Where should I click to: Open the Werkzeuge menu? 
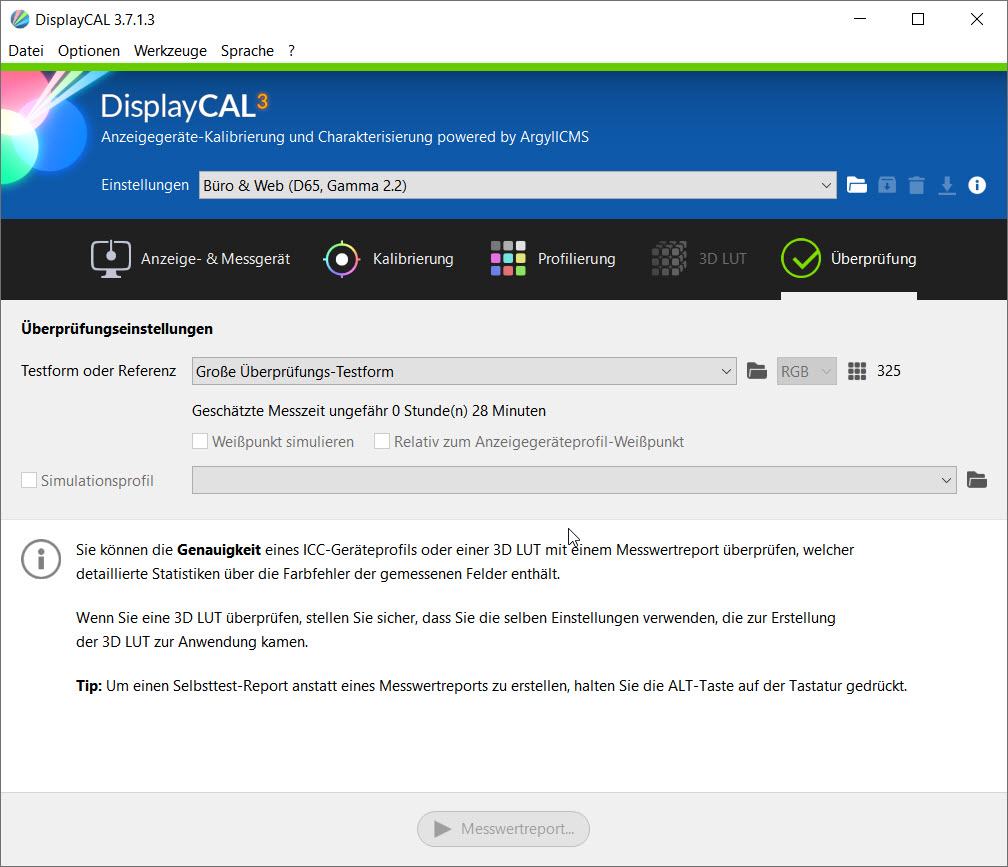(x=170, y=51)
